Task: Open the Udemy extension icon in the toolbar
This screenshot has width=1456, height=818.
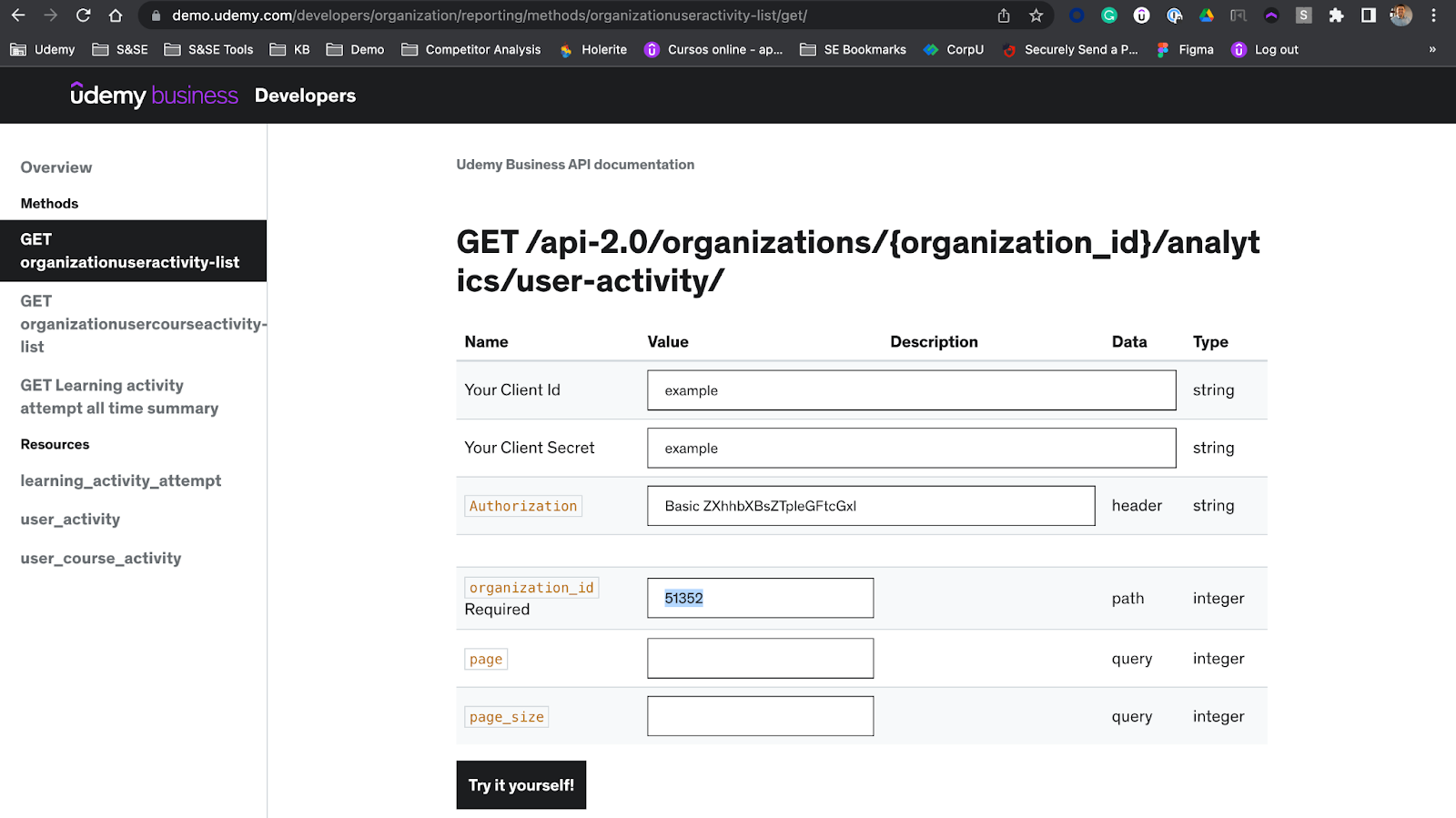Action: (1141, 15)
